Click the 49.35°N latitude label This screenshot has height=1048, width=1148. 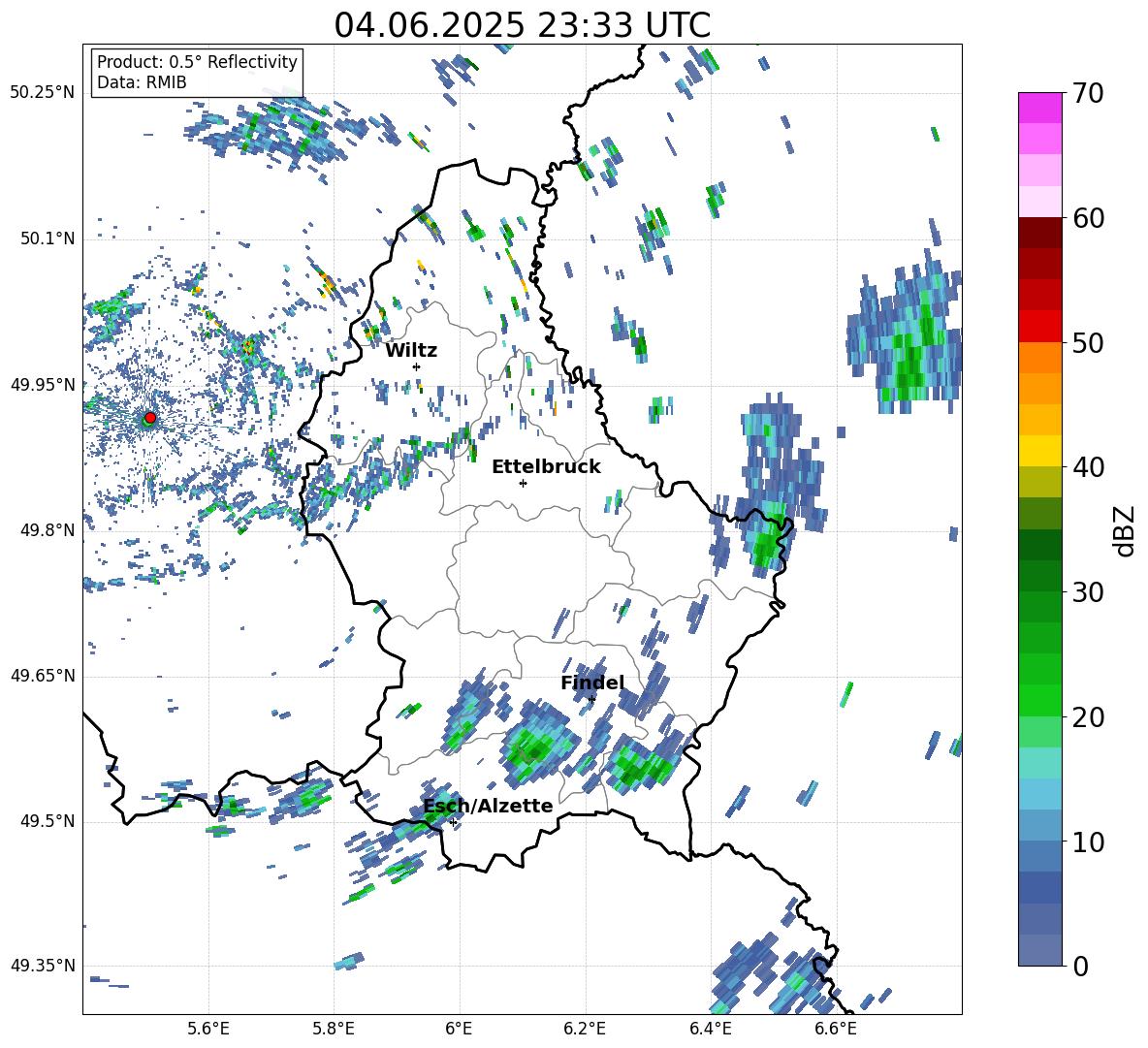[42, 966]
